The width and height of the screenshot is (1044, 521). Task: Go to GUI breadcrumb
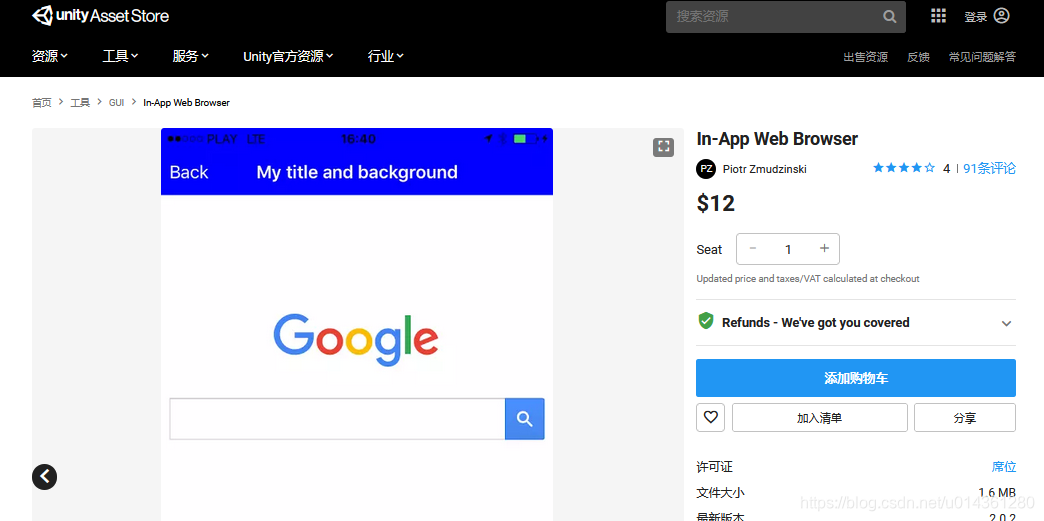pos(117,103)
